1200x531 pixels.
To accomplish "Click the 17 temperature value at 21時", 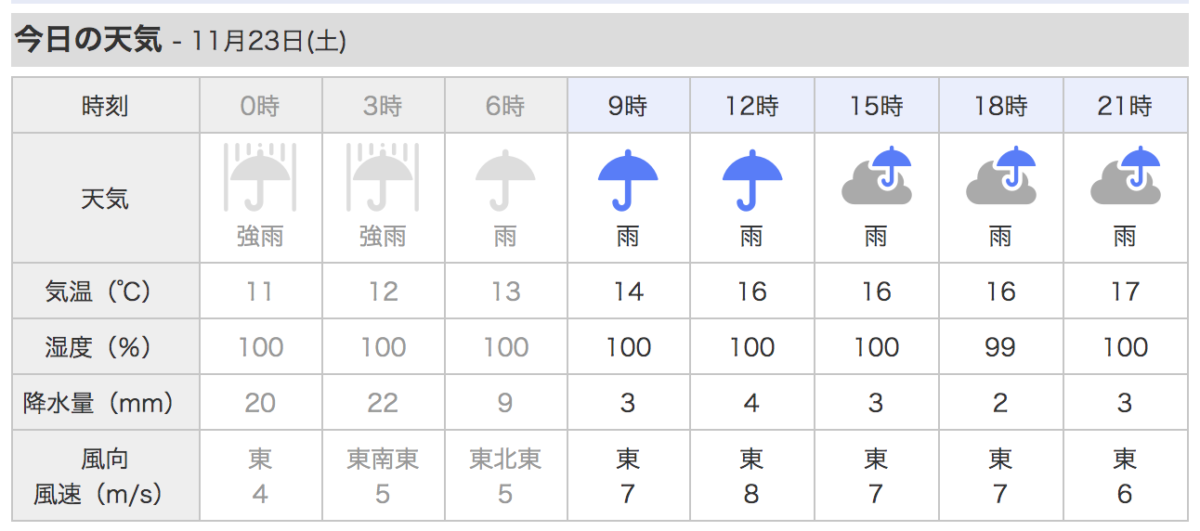I will point(1125,292).
